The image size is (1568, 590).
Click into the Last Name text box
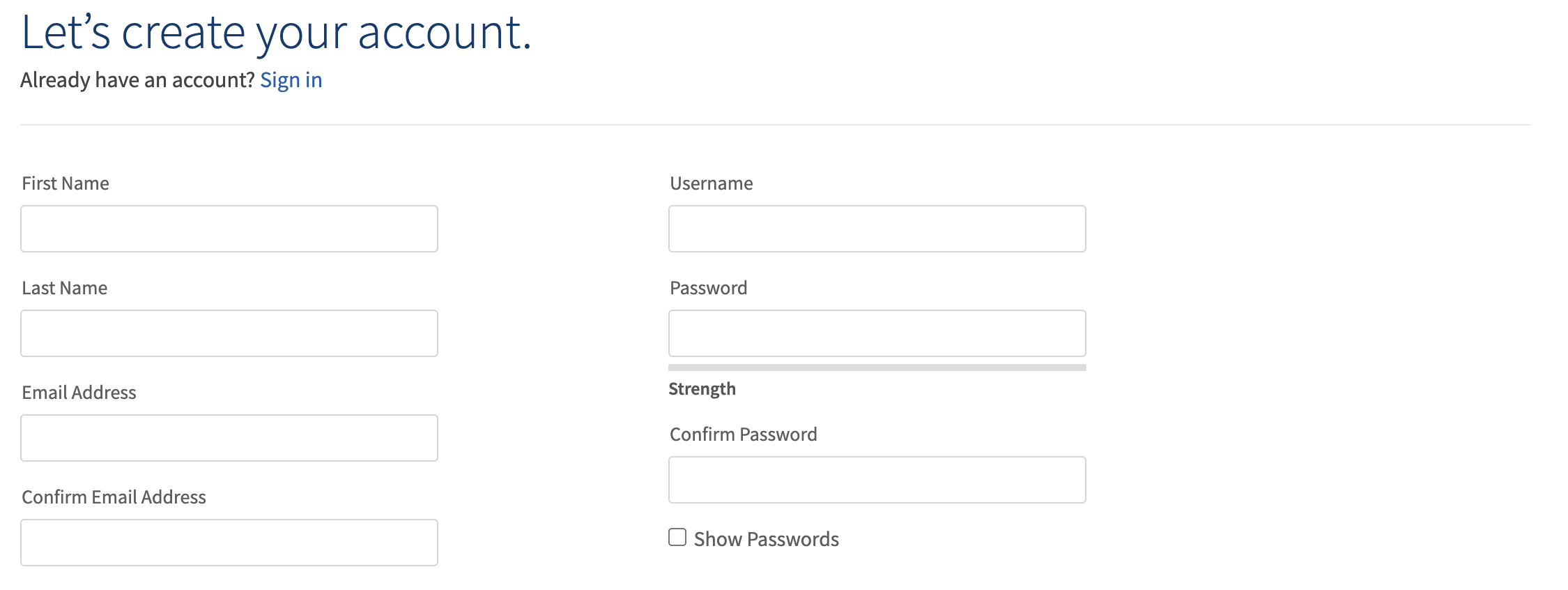coord(229,333)
